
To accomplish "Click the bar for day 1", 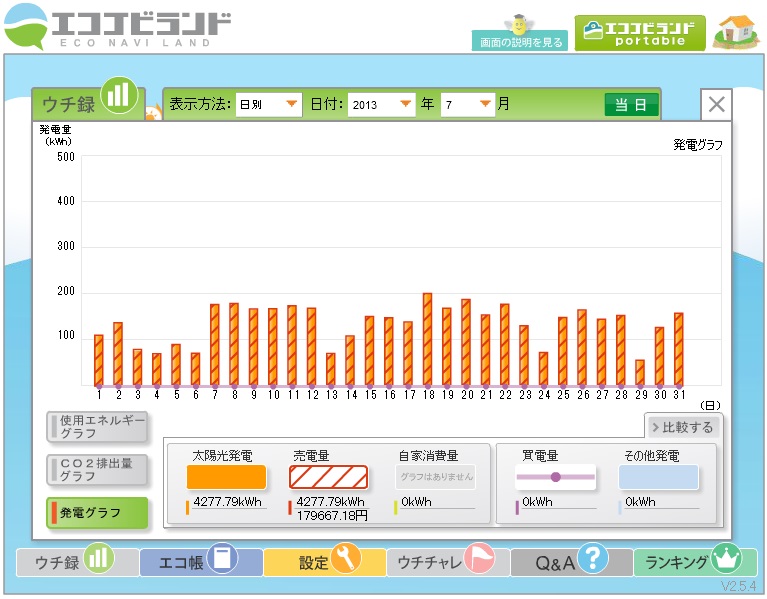I will pos(99,360).
